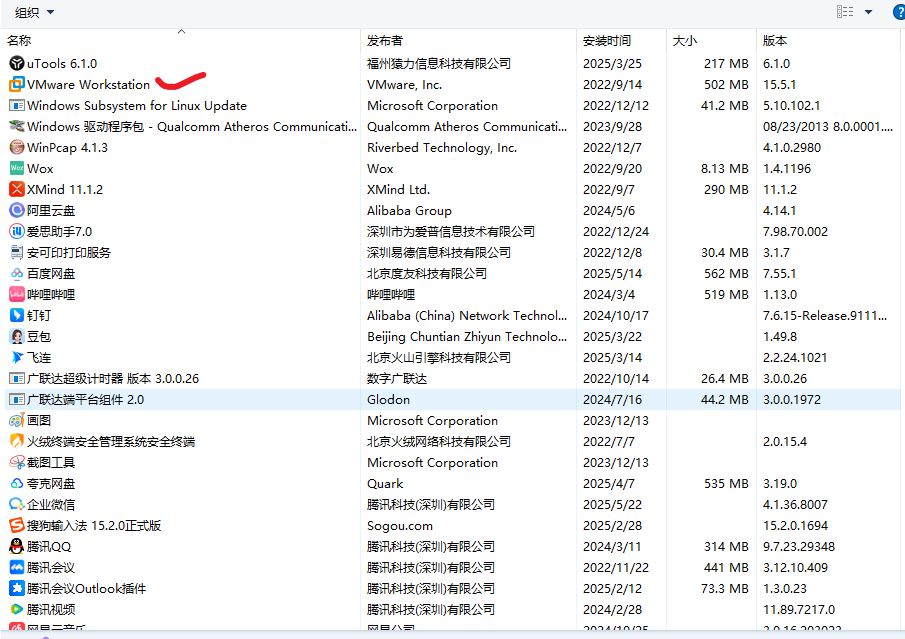Screen dimensions: 905x639
Task: Sort by the 大小 column header
Action: click(x=711, y=40)
